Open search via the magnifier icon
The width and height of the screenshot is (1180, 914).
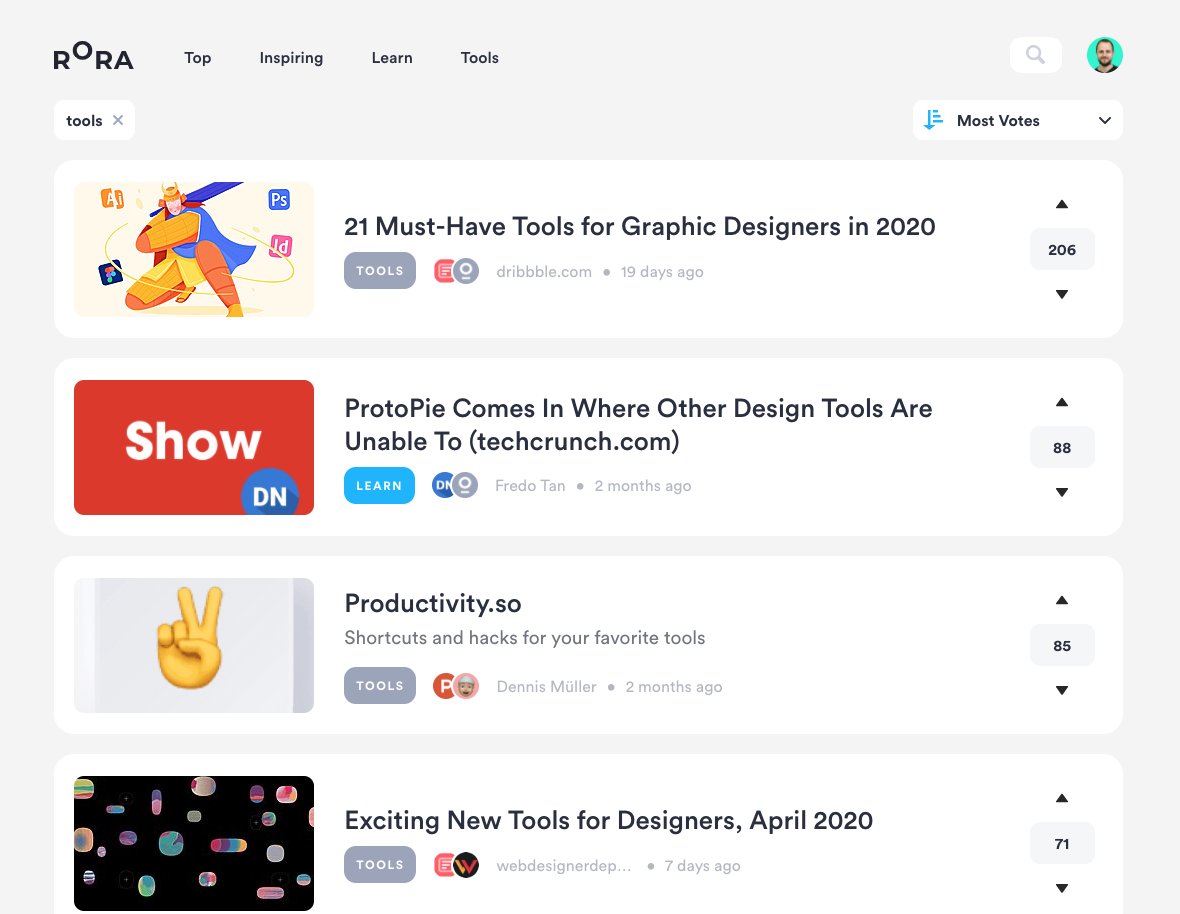[x=1035, y=55]
